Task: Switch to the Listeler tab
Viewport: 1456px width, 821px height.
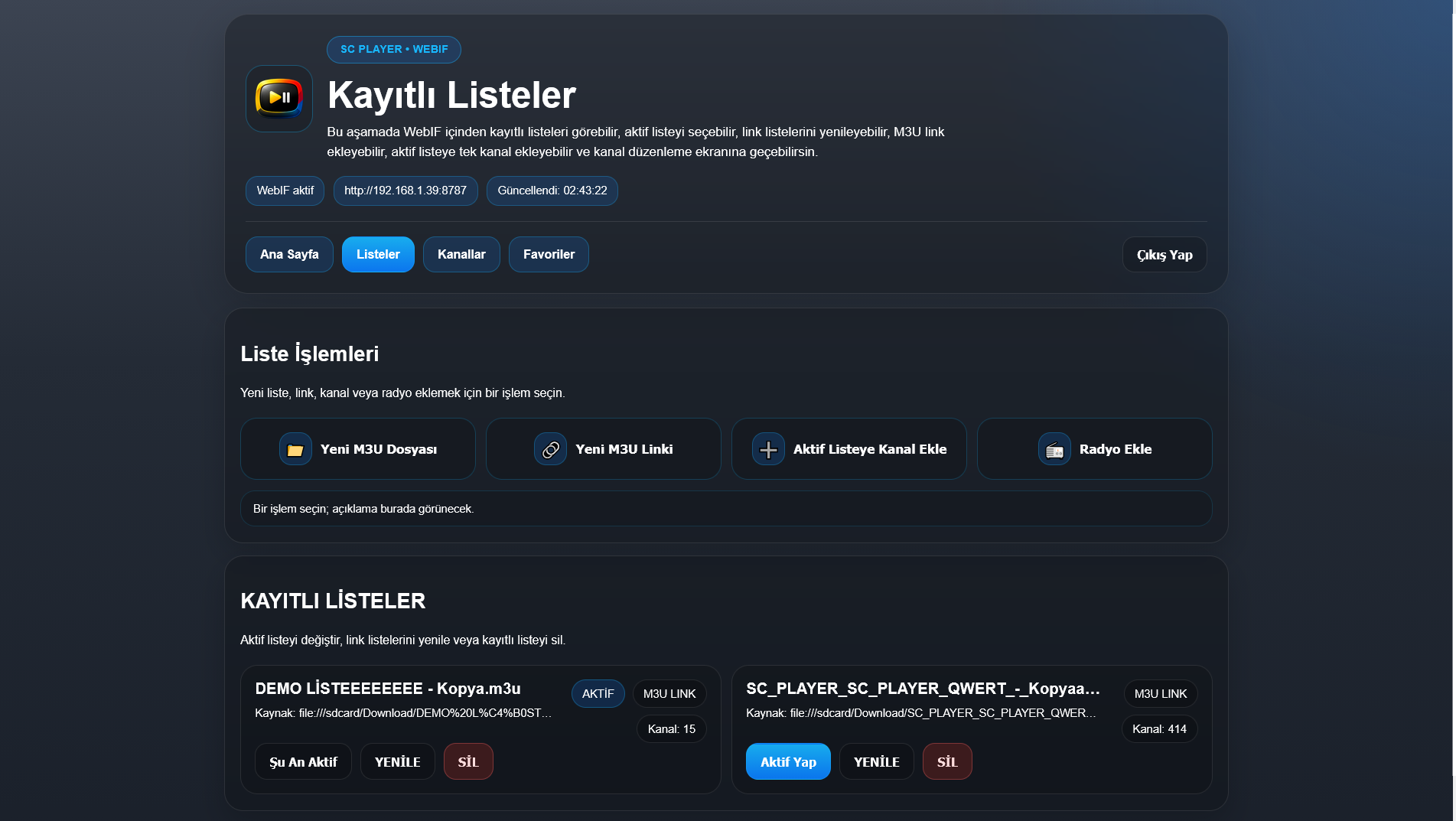Action: (378, 254)
